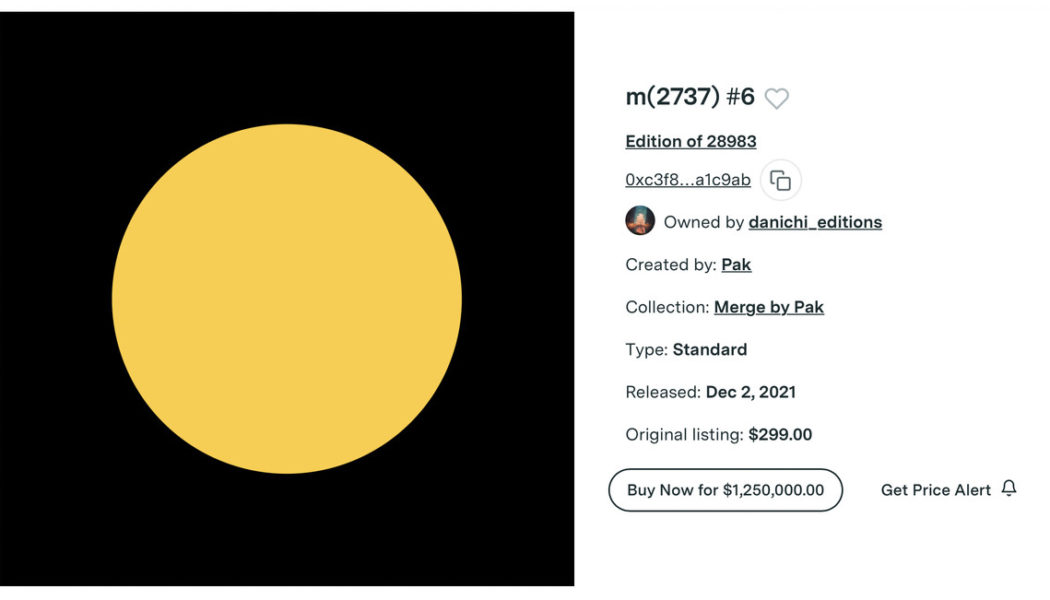Click the 0xc3f8...a1c9ab address link
The image size is (1050, 600).
pos(688,180)
